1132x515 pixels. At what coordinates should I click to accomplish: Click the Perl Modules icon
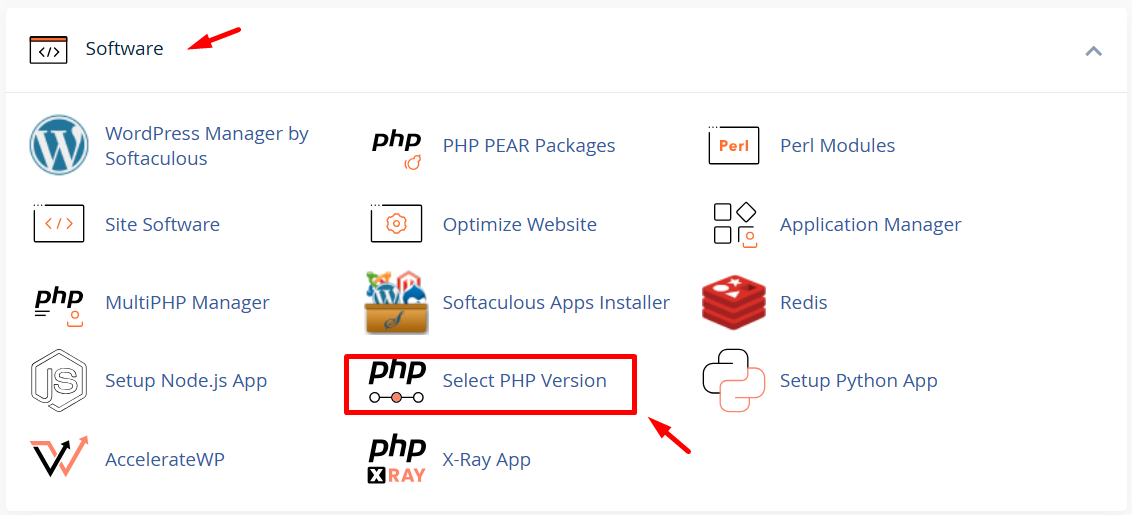pos(734,146)
